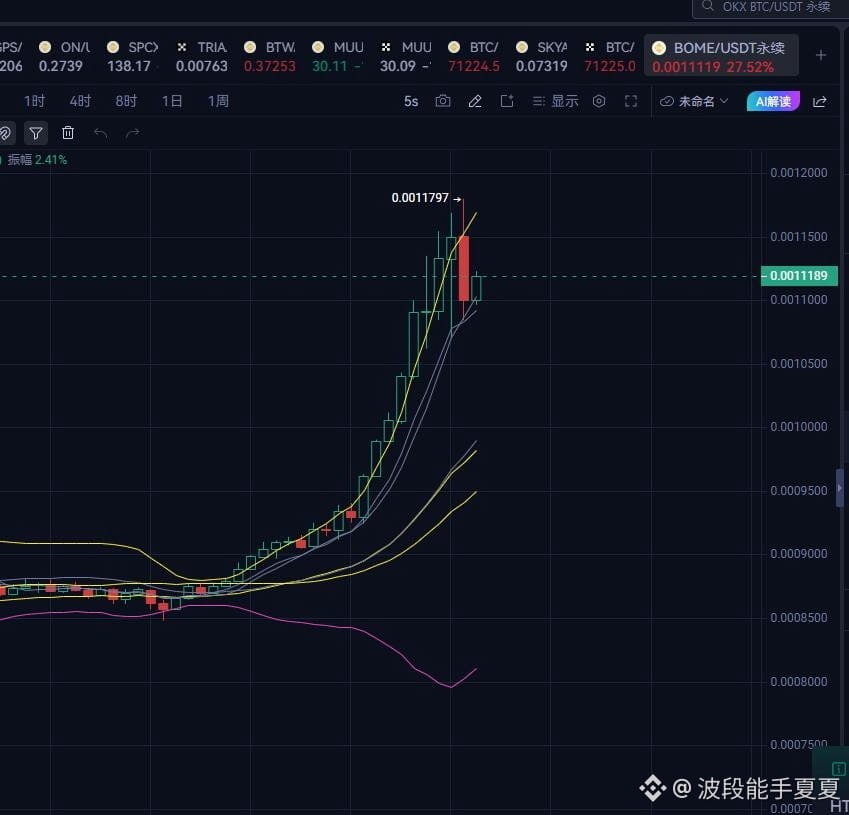The width and height of the screenshot is (849, 815).
Task: Switch to the 1时 timeframe
Action: coord(35,101)
